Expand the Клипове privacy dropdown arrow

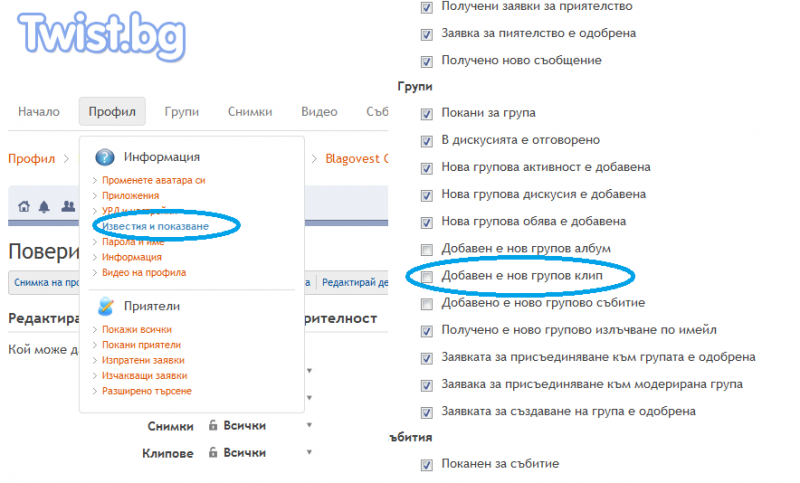309,453
